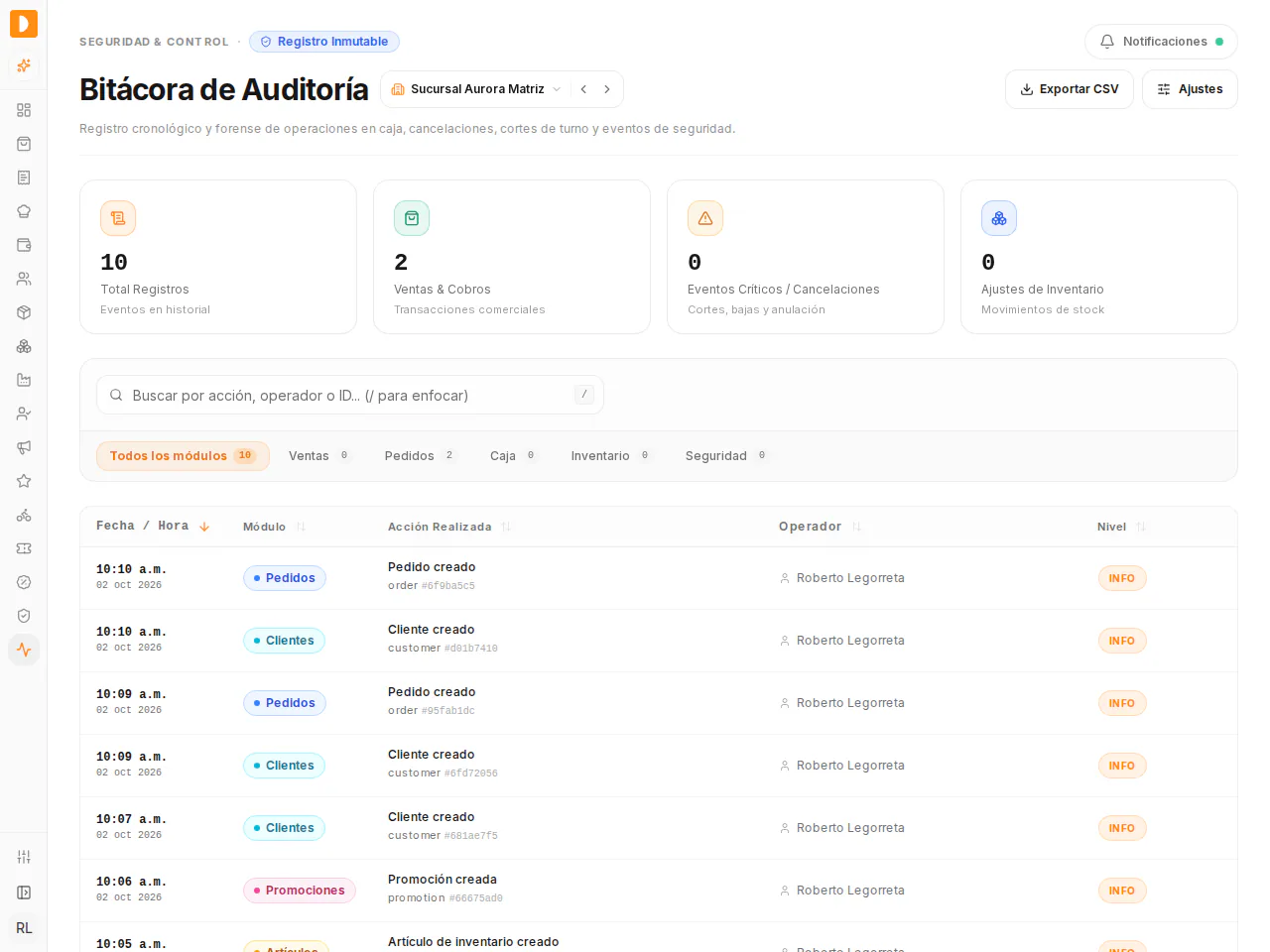1270x952 pixels.
Task: Click the Ventas & Cobros card icon
Action: 412,218
